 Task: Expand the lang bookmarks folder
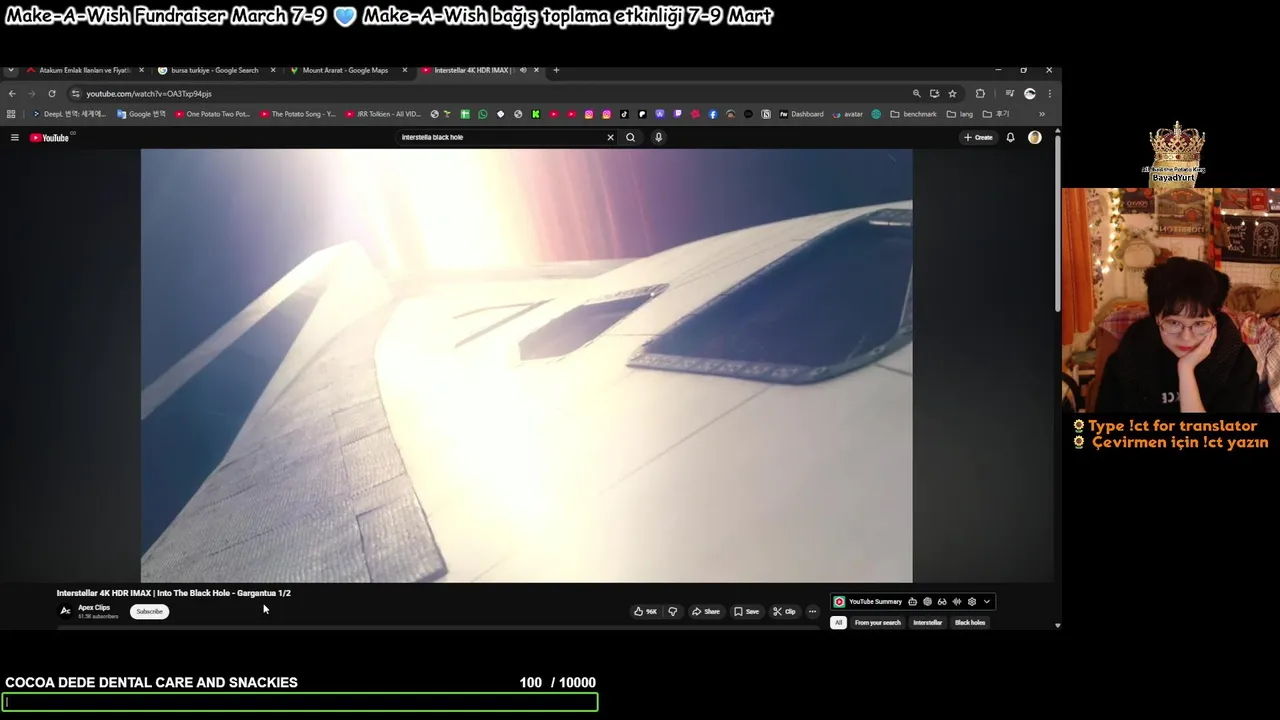(x=959, y=114)
